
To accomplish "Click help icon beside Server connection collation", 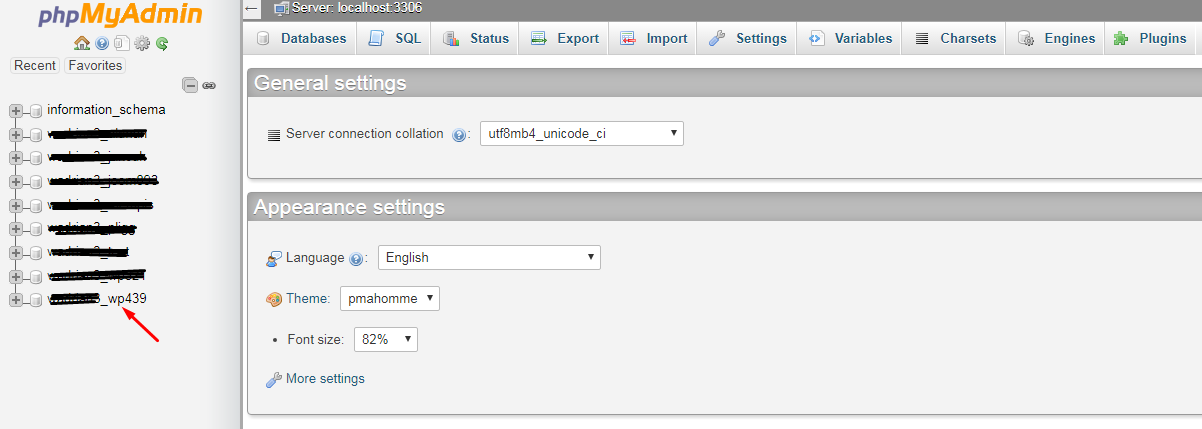I will (459, 135).
